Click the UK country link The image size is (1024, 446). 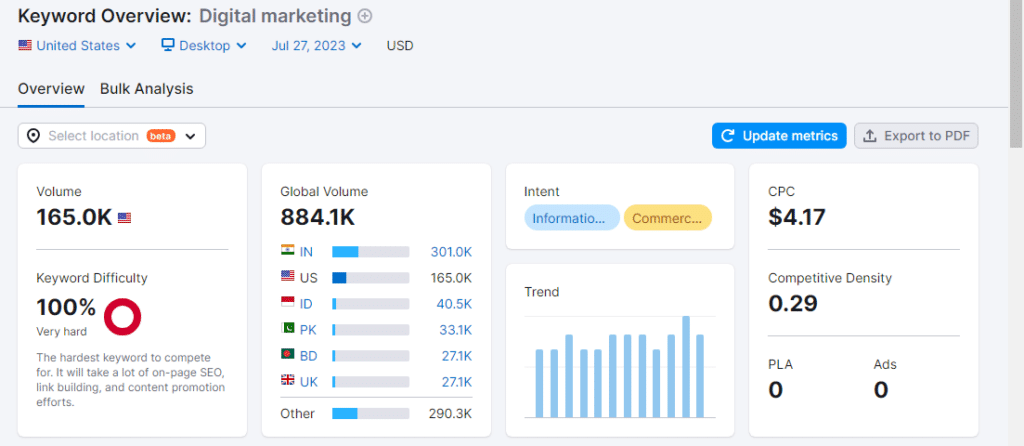click(x=309, y=382)
